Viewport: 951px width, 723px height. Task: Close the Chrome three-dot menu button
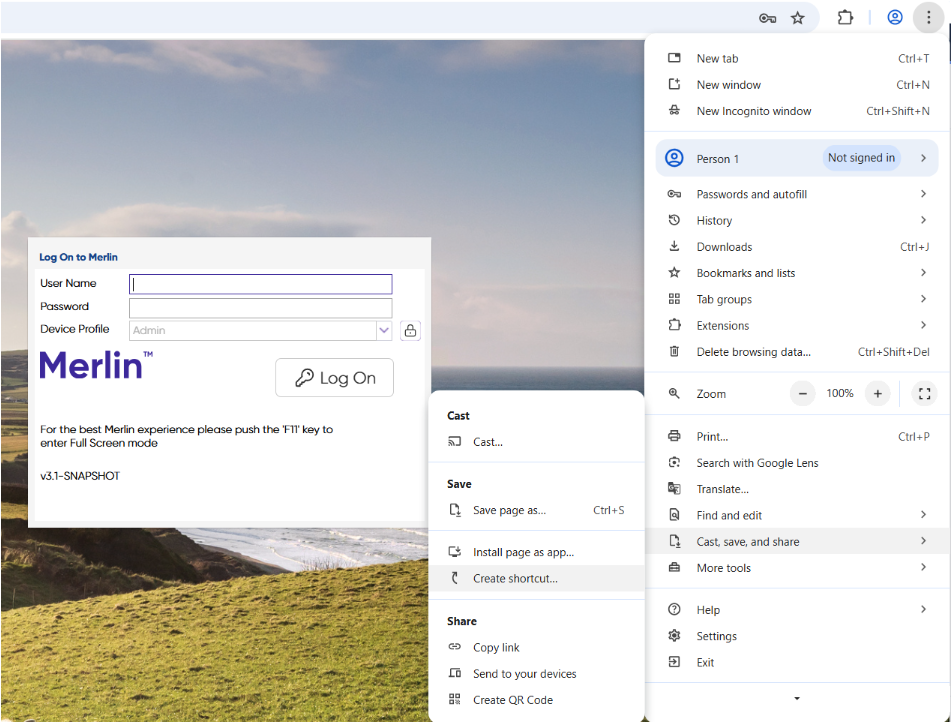point(928,18)
